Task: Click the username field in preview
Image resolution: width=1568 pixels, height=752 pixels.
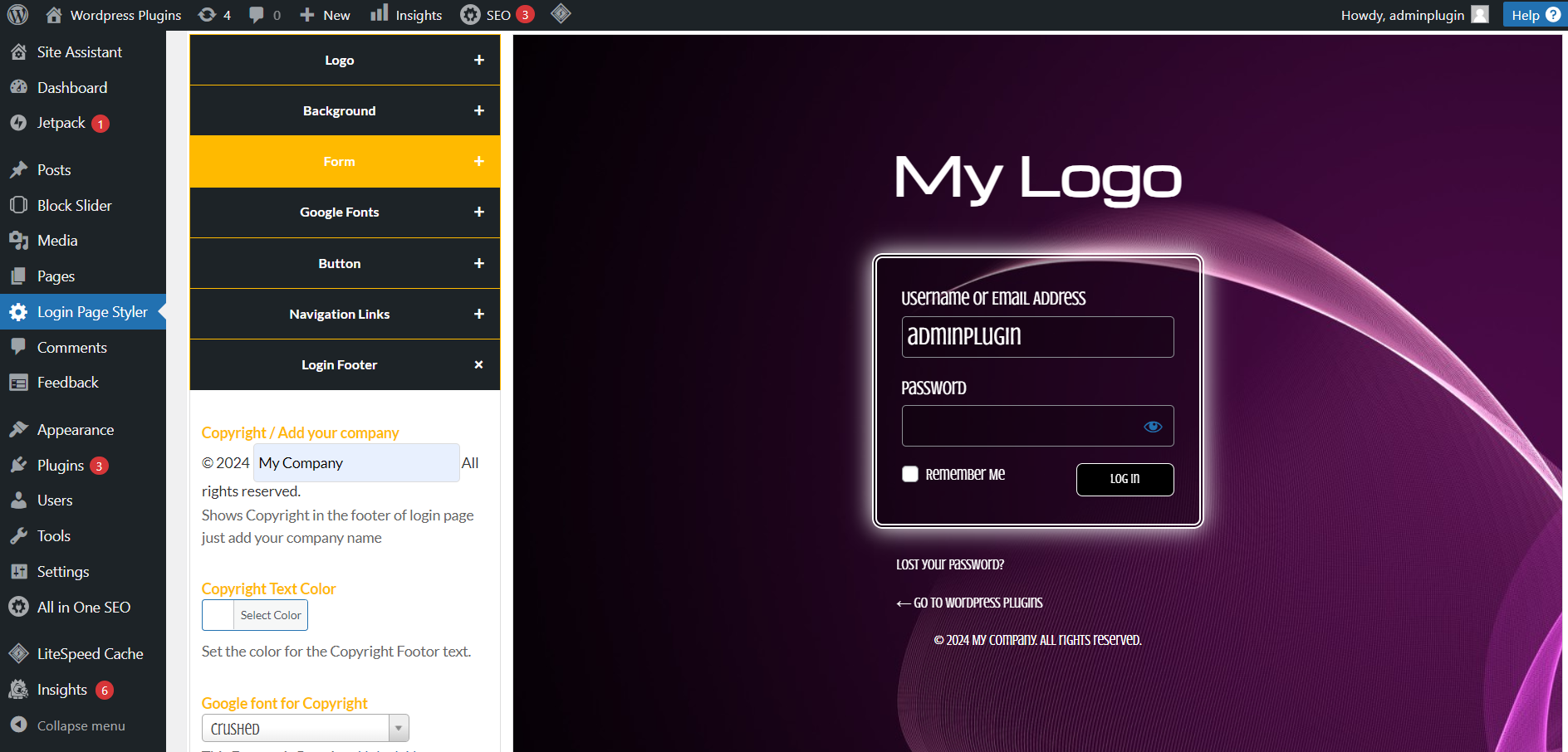Action: 1037,337
